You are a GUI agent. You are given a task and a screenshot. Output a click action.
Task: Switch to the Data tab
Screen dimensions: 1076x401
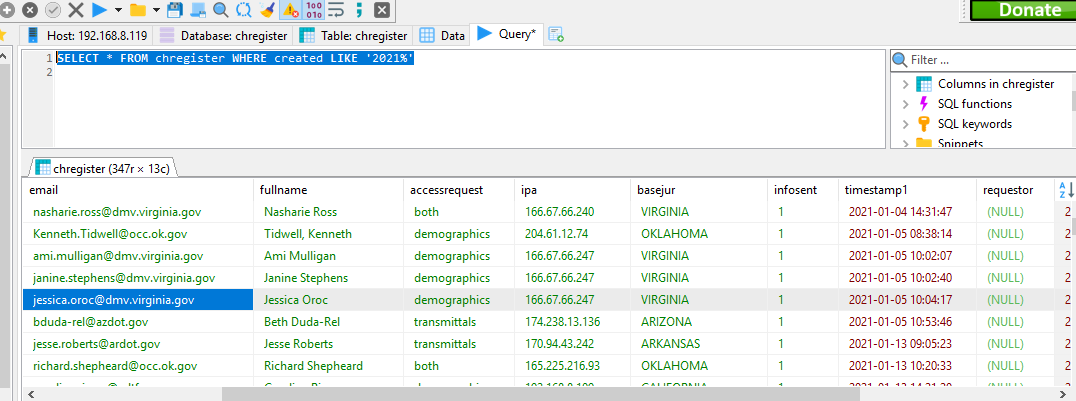pos(442,35)
